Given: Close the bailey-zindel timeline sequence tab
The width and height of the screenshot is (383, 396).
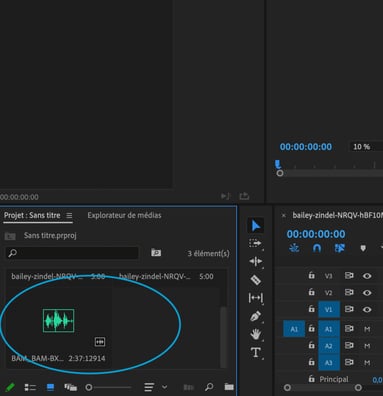Looking at the screenshot, I should coord(284,216).
